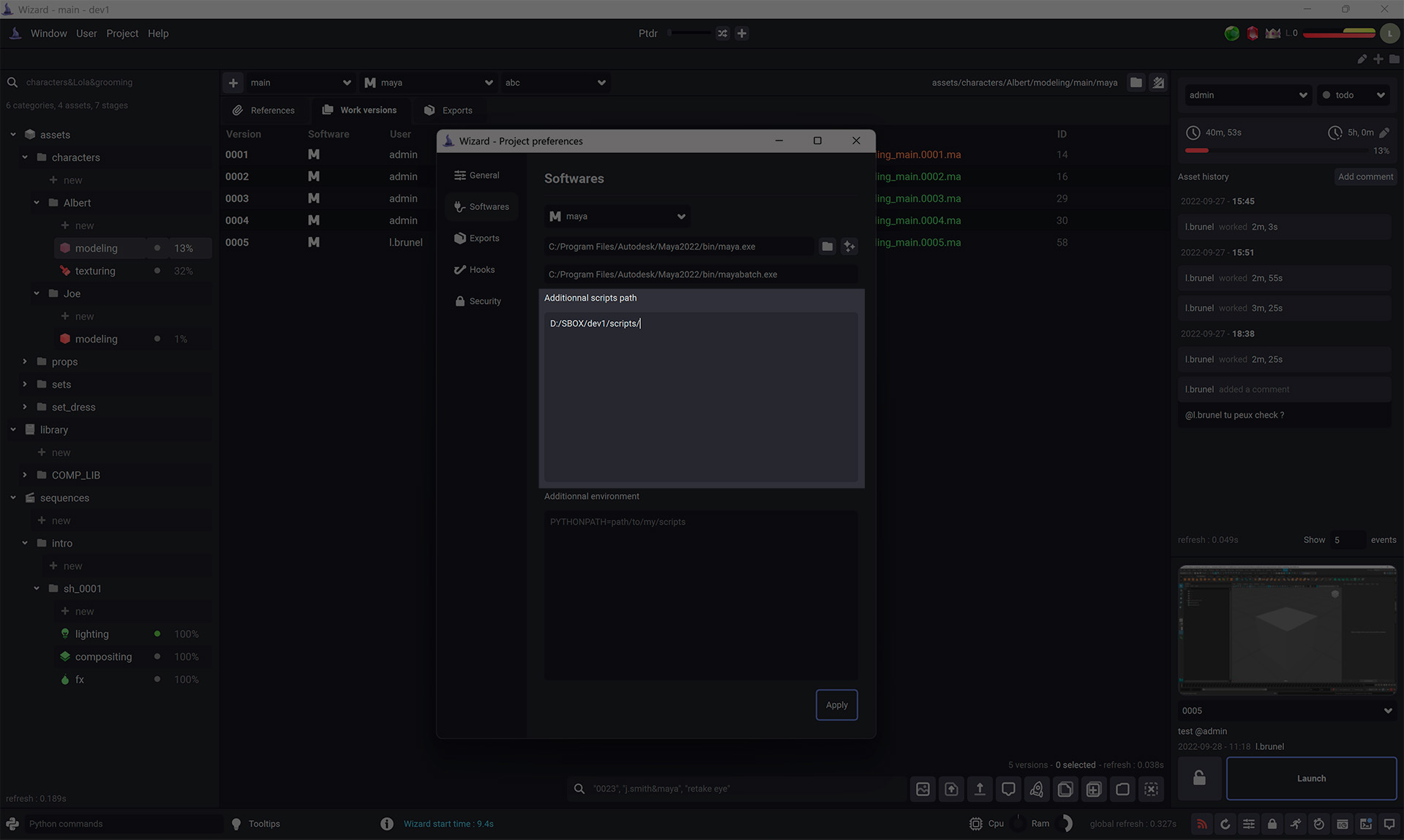
Task: Click the Python icon beside commands field
Action: [12, 824]
